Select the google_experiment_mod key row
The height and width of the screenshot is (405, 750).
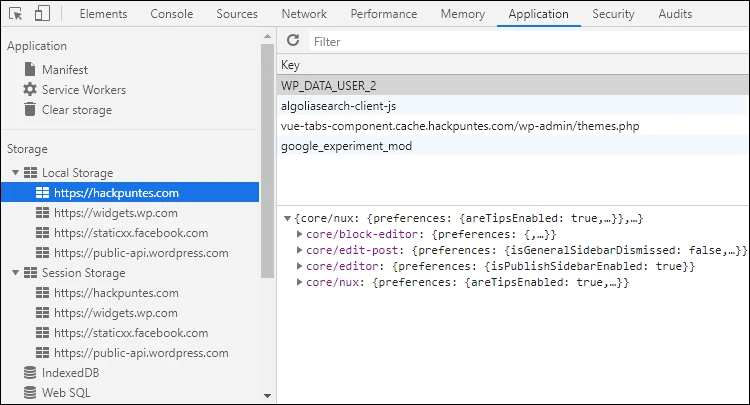pos(513,146)
